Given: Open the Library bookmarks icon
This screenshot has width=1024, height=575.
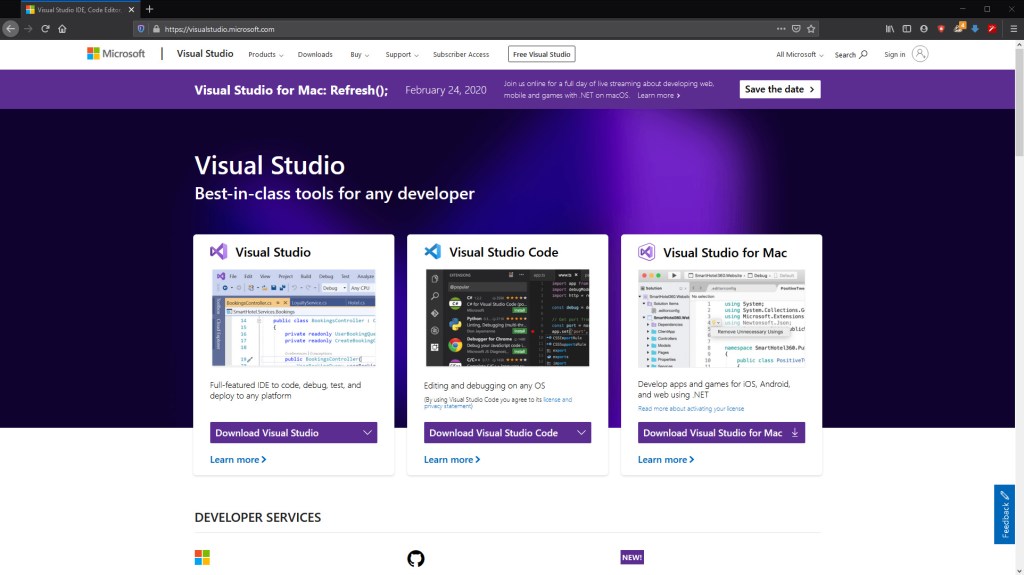Looking at the screenshot, I should point(890,29).
